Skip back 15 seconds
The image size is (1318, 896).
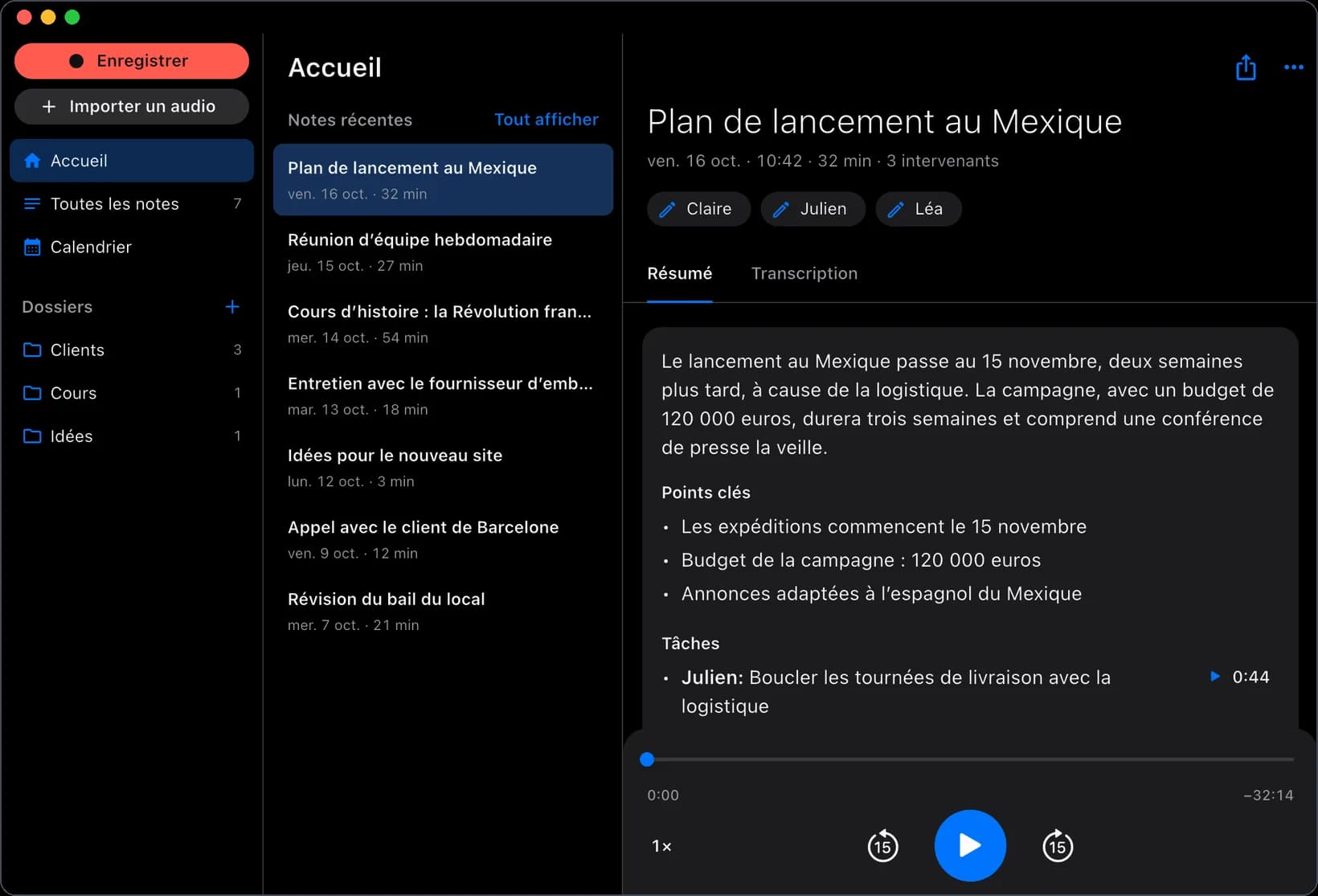(x=882, y=845)
